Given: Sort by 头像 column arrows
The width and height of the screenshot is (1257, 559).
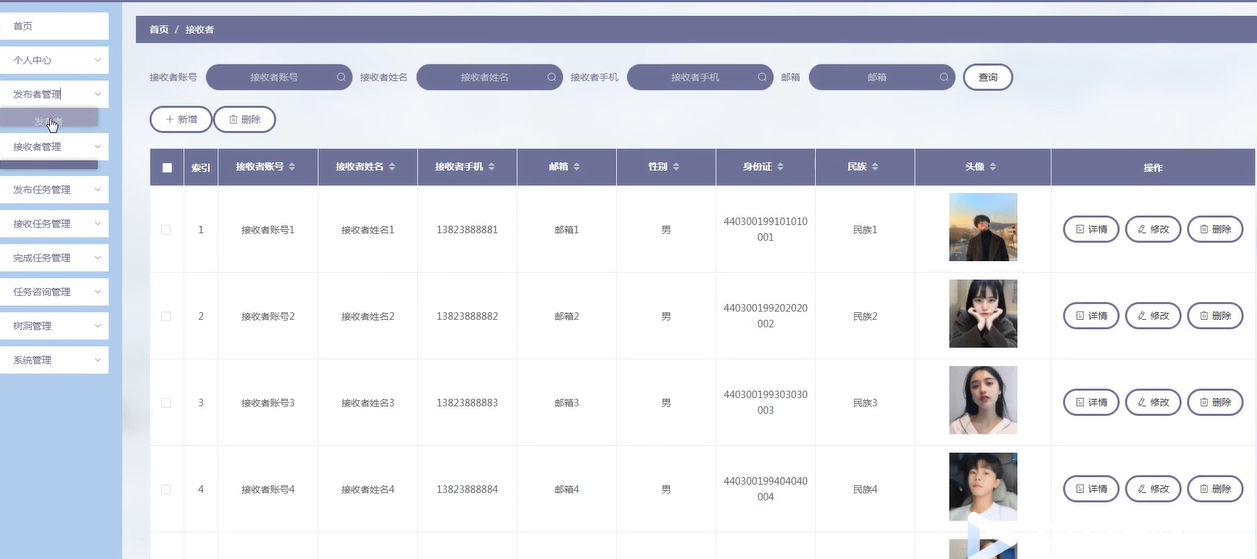Looking at the screenshot, I should click(993, 167).
